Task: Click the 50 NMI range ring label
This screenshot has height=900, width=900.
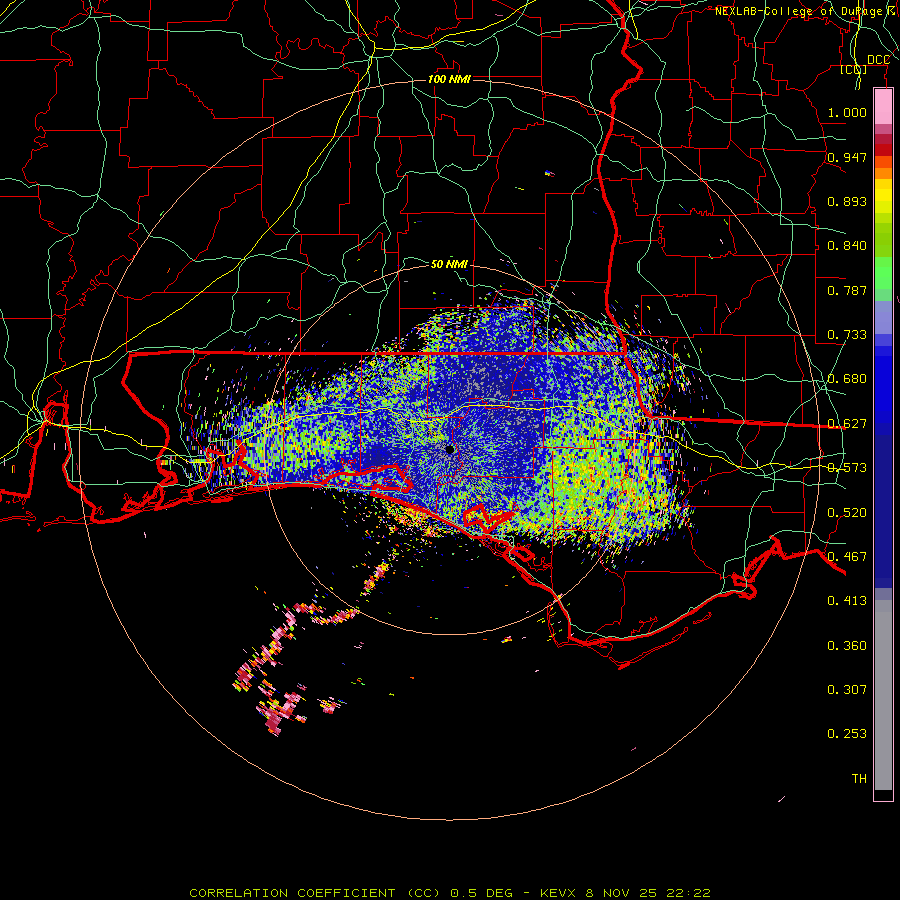Action: [x=449, y=264]
